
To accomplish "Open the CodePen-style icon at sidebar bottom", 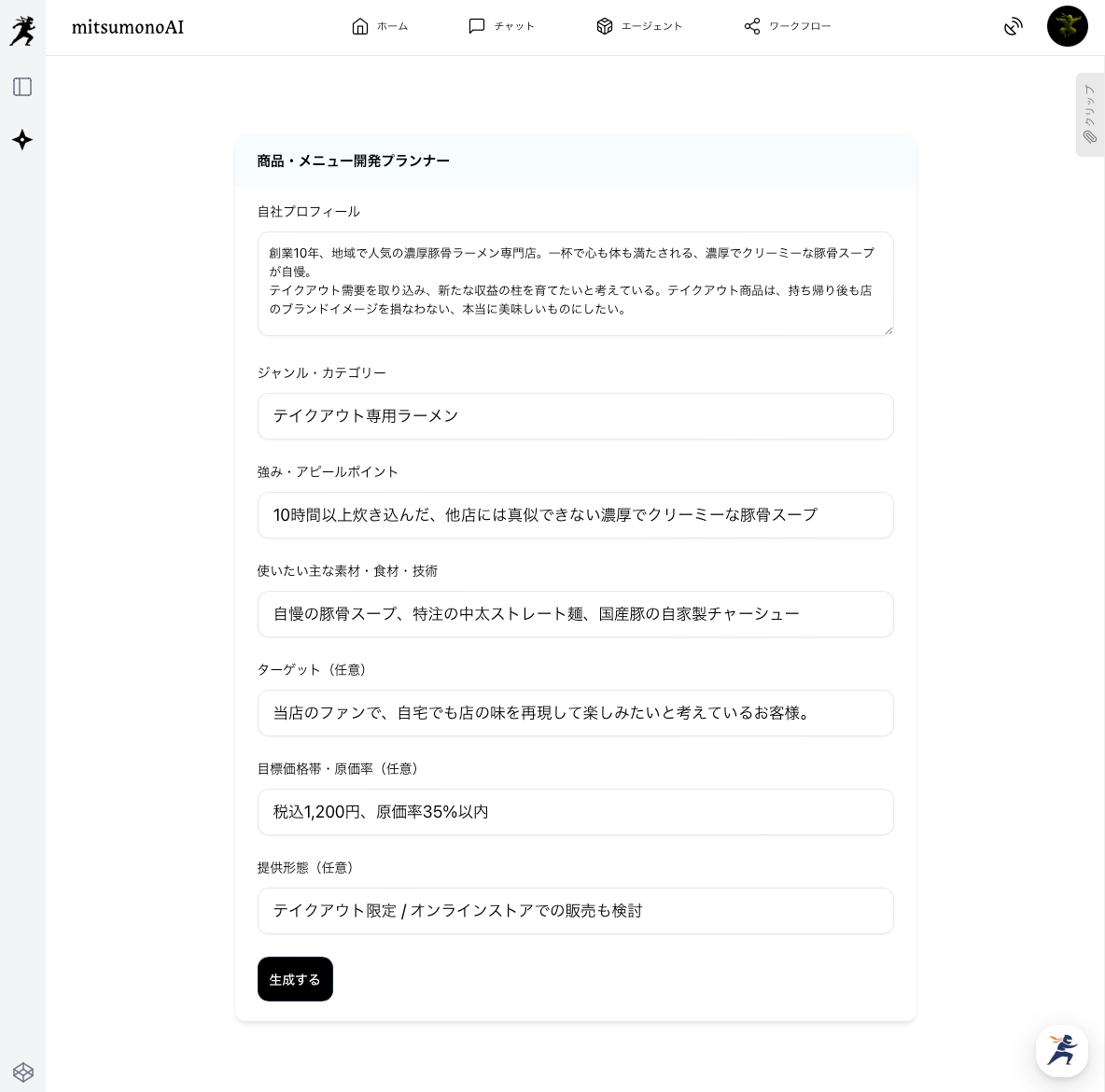I will [23, 1071].
